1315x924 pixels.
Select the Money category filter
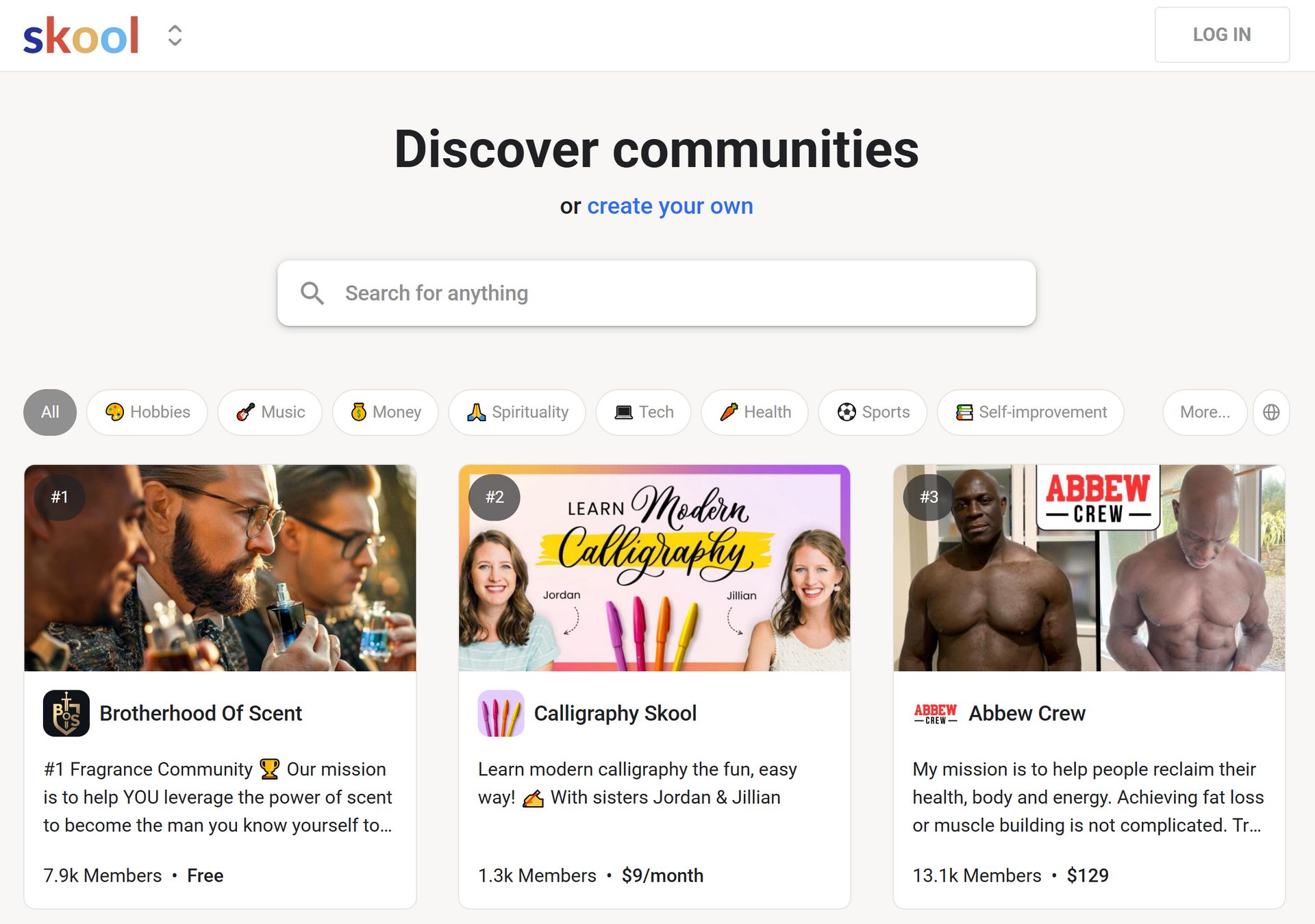click(385, 412)
